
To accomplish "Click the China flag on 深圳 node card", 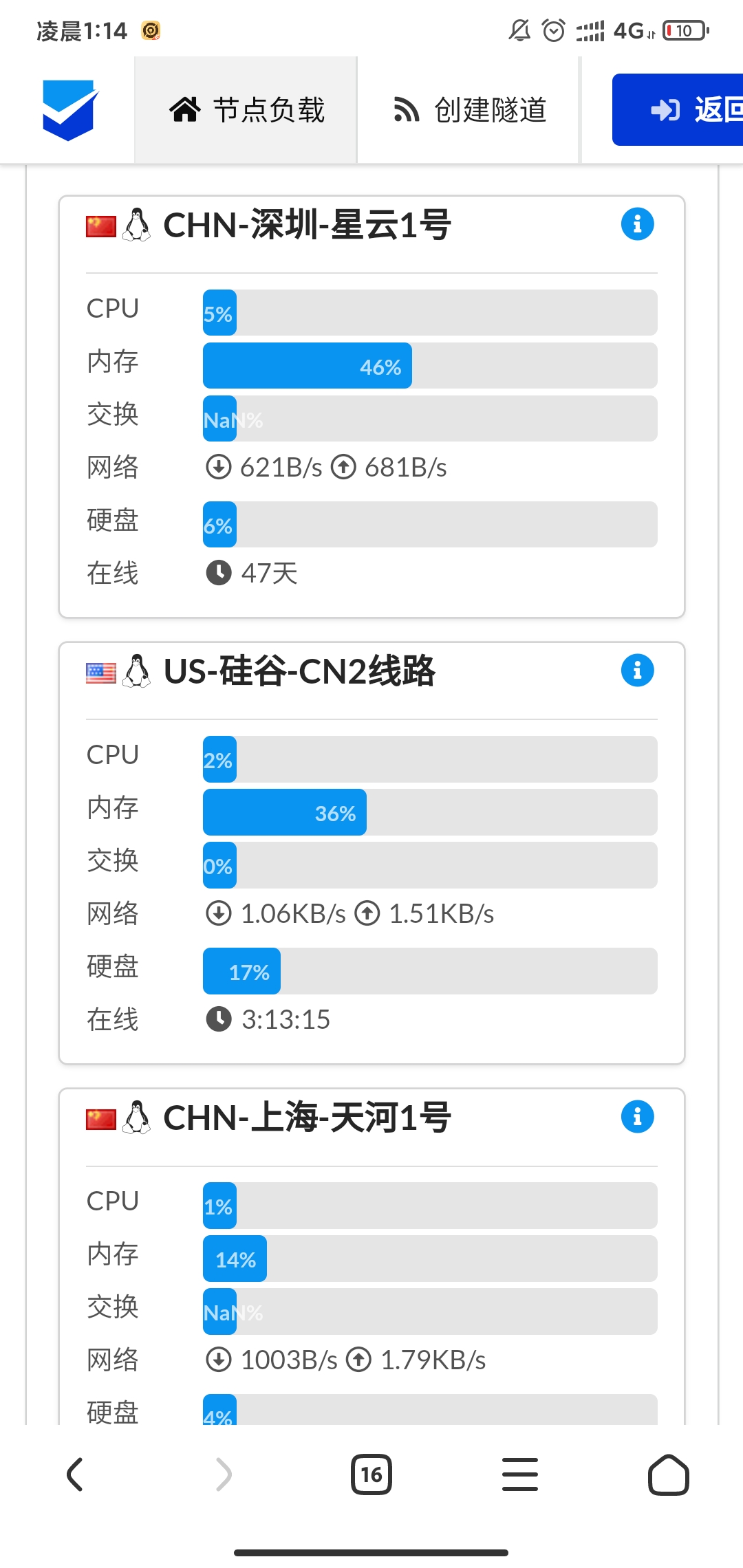I will (101, 226).
